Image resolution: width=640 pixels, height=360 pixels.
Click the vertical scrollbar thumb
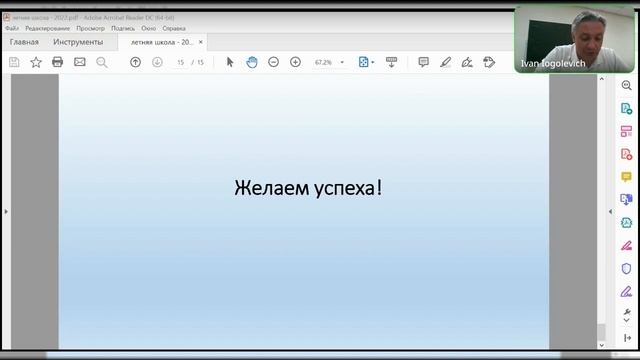pyautogui.click(x=602, y=332)
